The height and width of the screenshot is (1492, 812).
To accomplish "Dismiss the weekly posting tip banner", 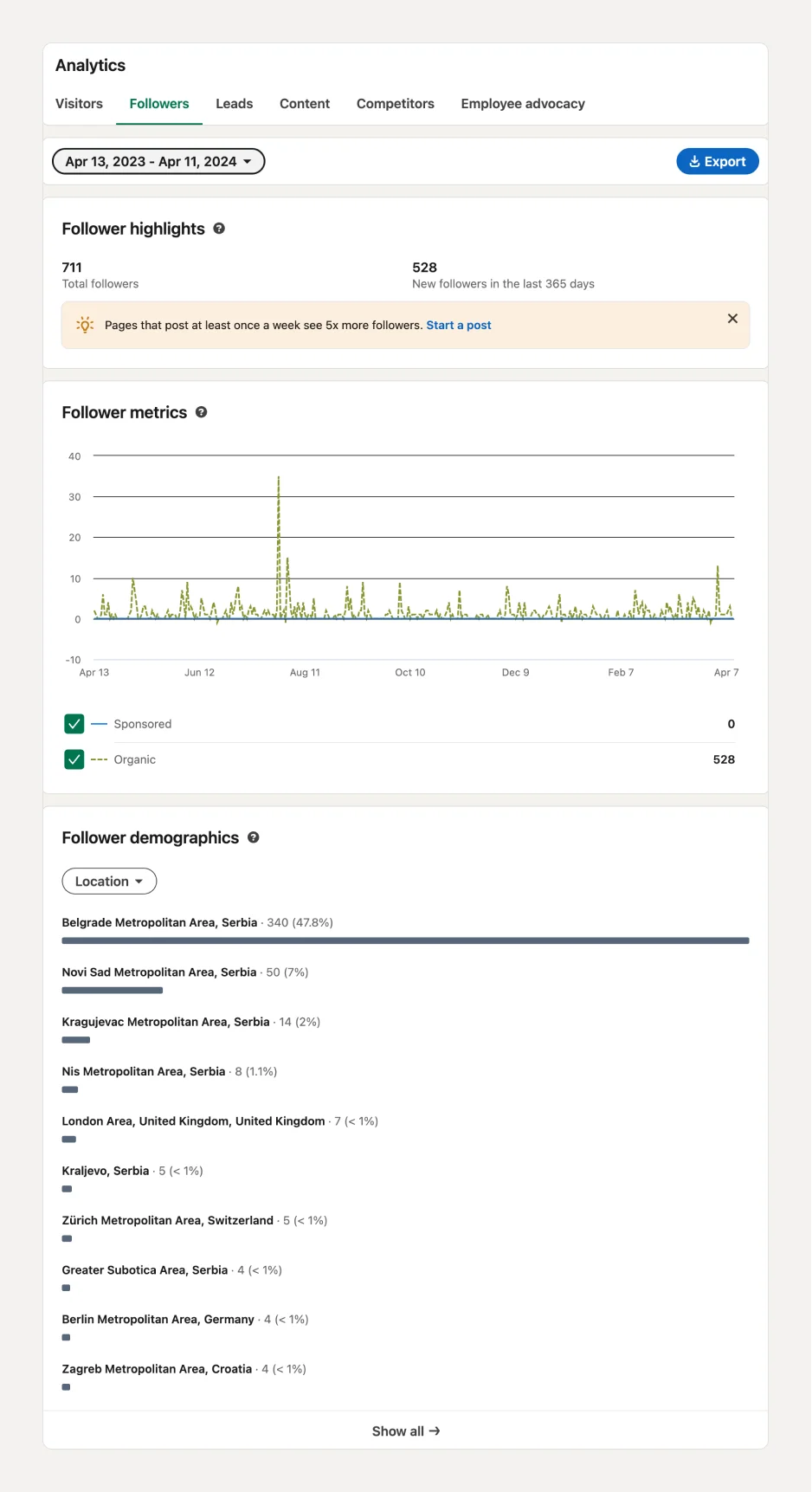I will (x=732, y=319).
